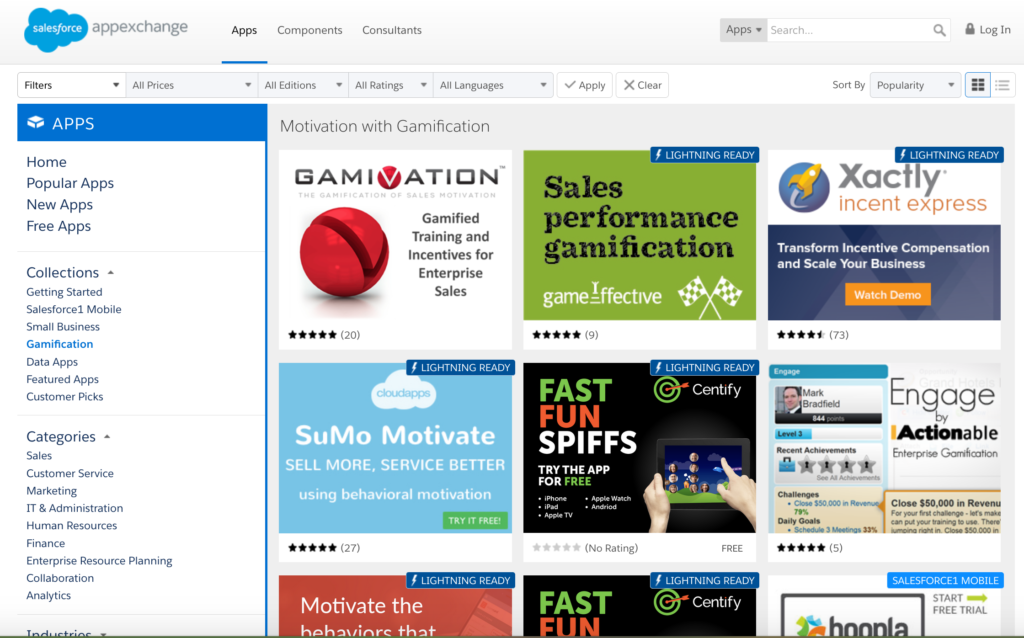The image size is (1024, 638).
Task: Open the Getting Started collection
Action: pos(64,292)
